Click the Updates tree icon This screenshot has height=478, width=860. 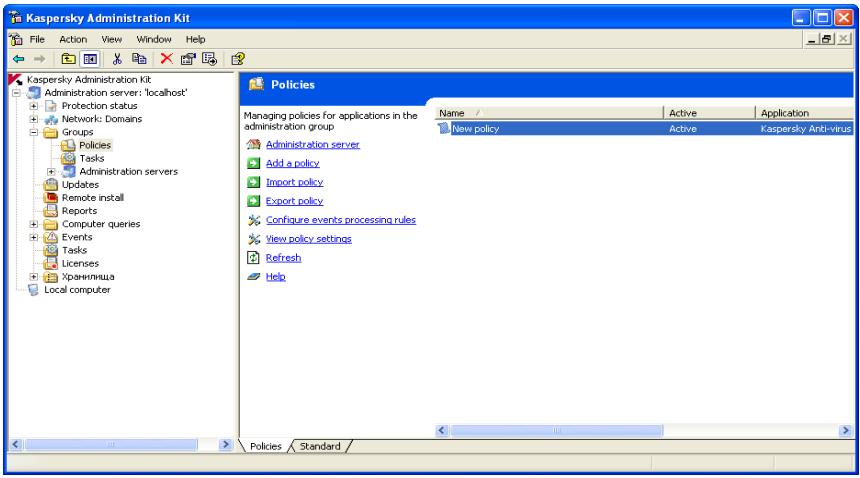point(51,184)
